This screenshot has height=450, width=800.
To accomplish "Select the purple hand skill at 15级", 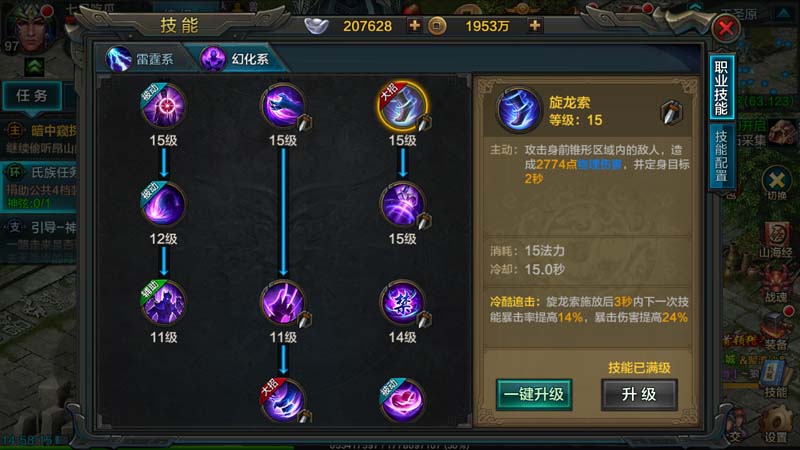I will 283,106.
